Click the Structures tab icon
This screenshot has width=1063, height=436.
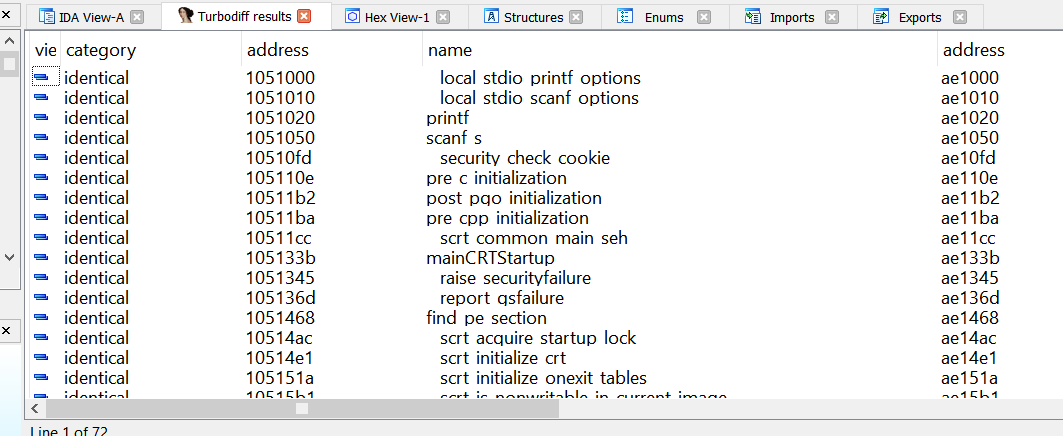(491, 17)
